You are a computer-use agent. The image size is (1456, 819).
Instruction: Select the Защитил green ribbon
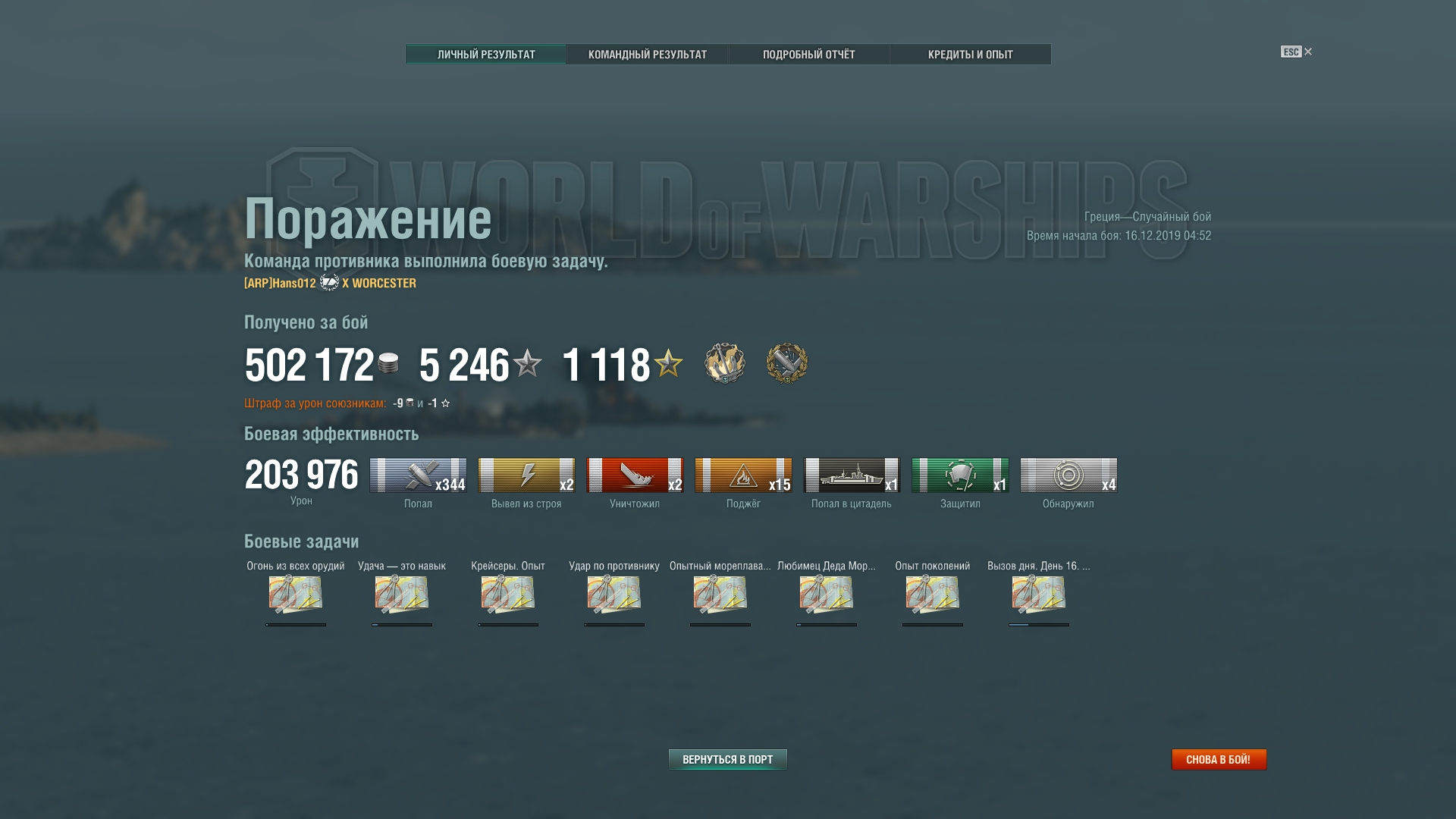(x=960, y=475)
